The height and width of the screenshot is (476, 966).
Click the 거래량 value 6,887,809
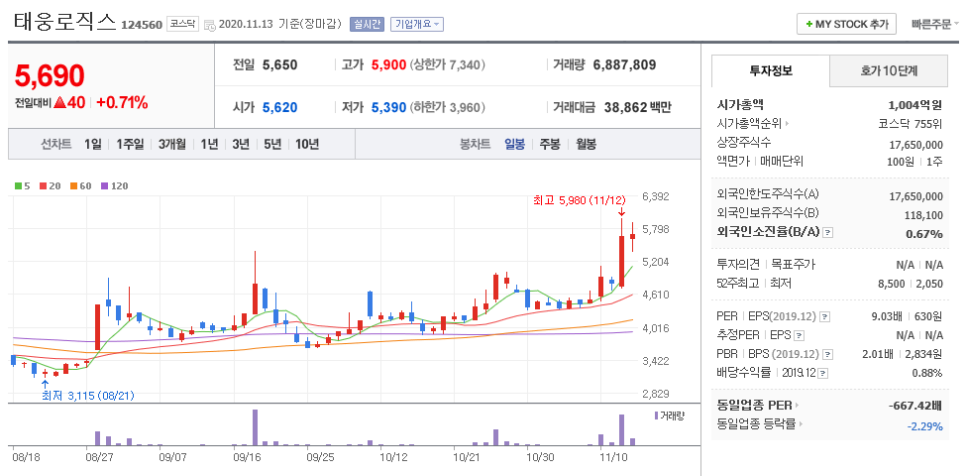(624, 65)
